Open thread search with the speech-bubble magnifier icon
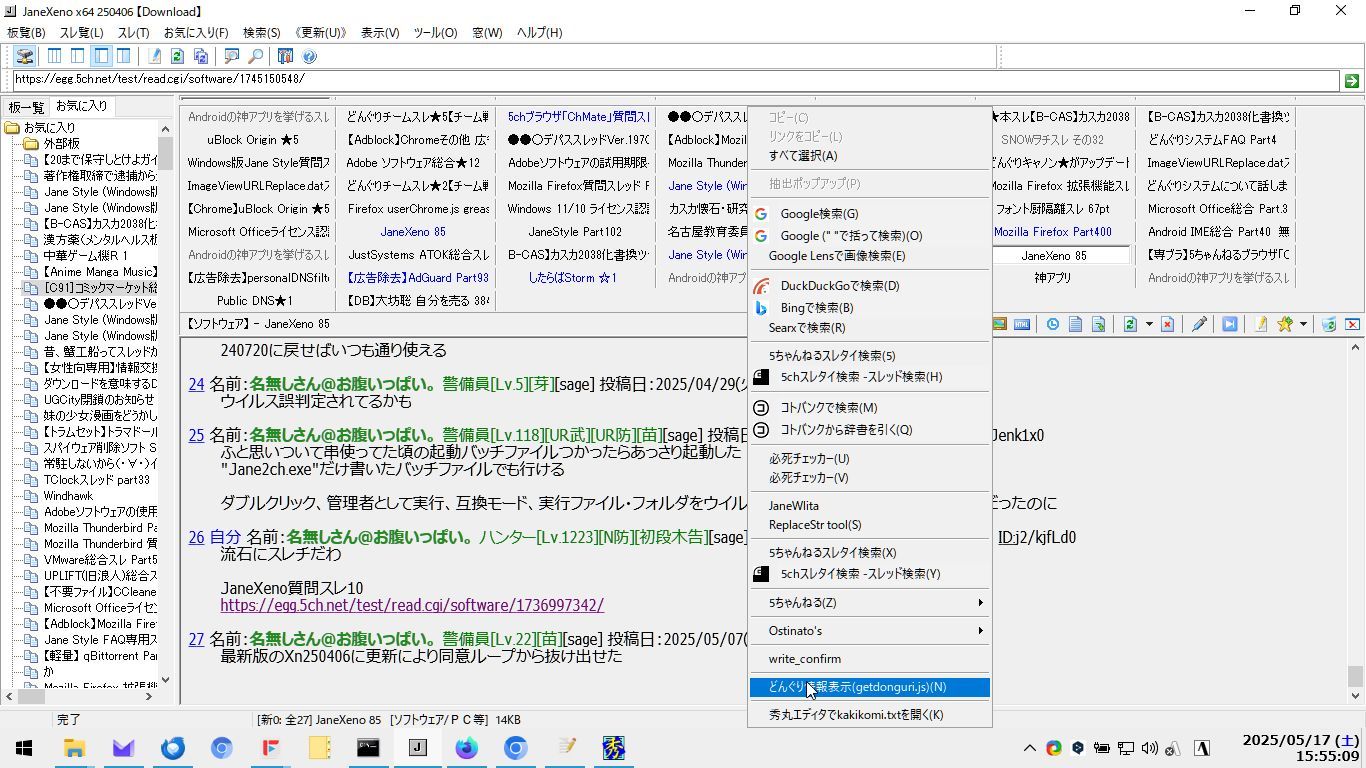The width and height of the screenshot is (1366, 768). click(x=232, y=57)
